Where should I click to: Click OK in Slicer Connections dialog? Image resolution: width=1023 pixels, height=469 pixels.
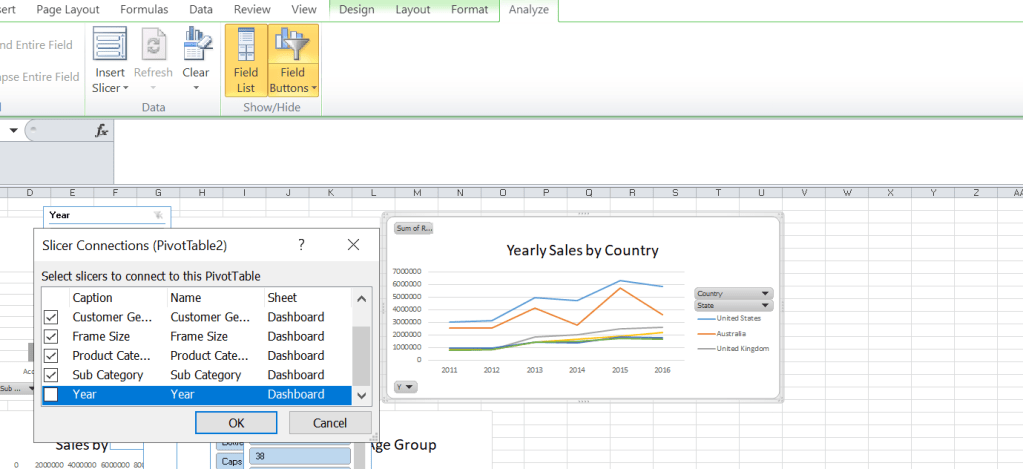[x=236, y=423]
